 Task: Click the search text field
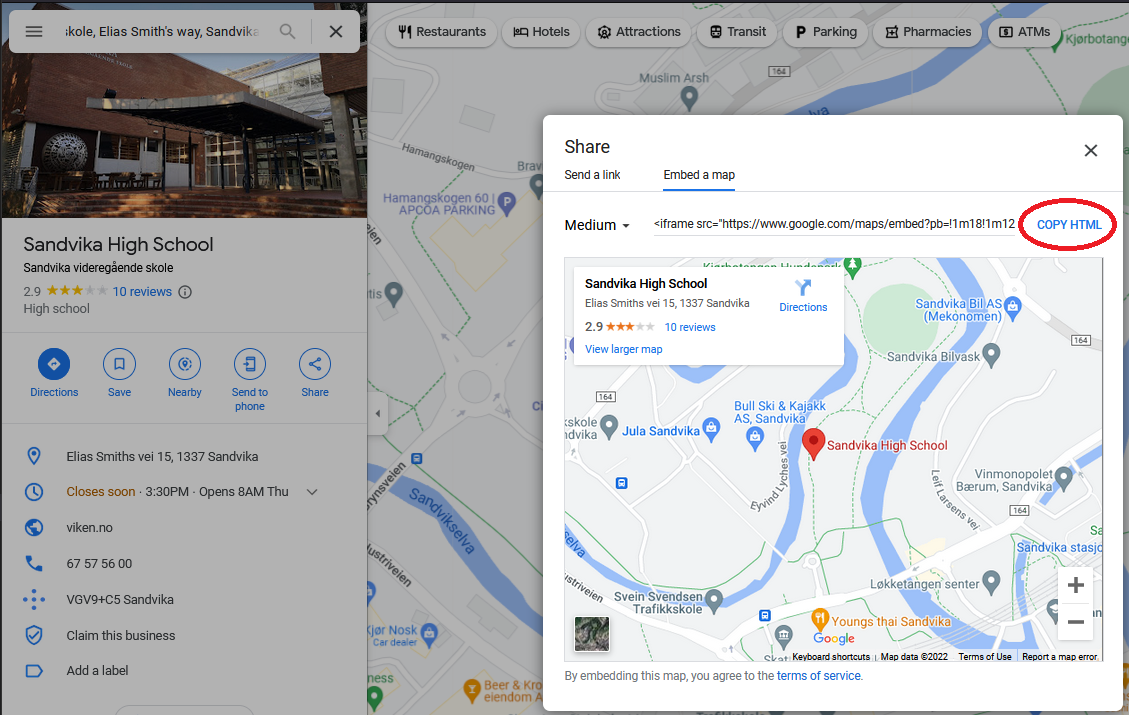(x=163, y=32)
